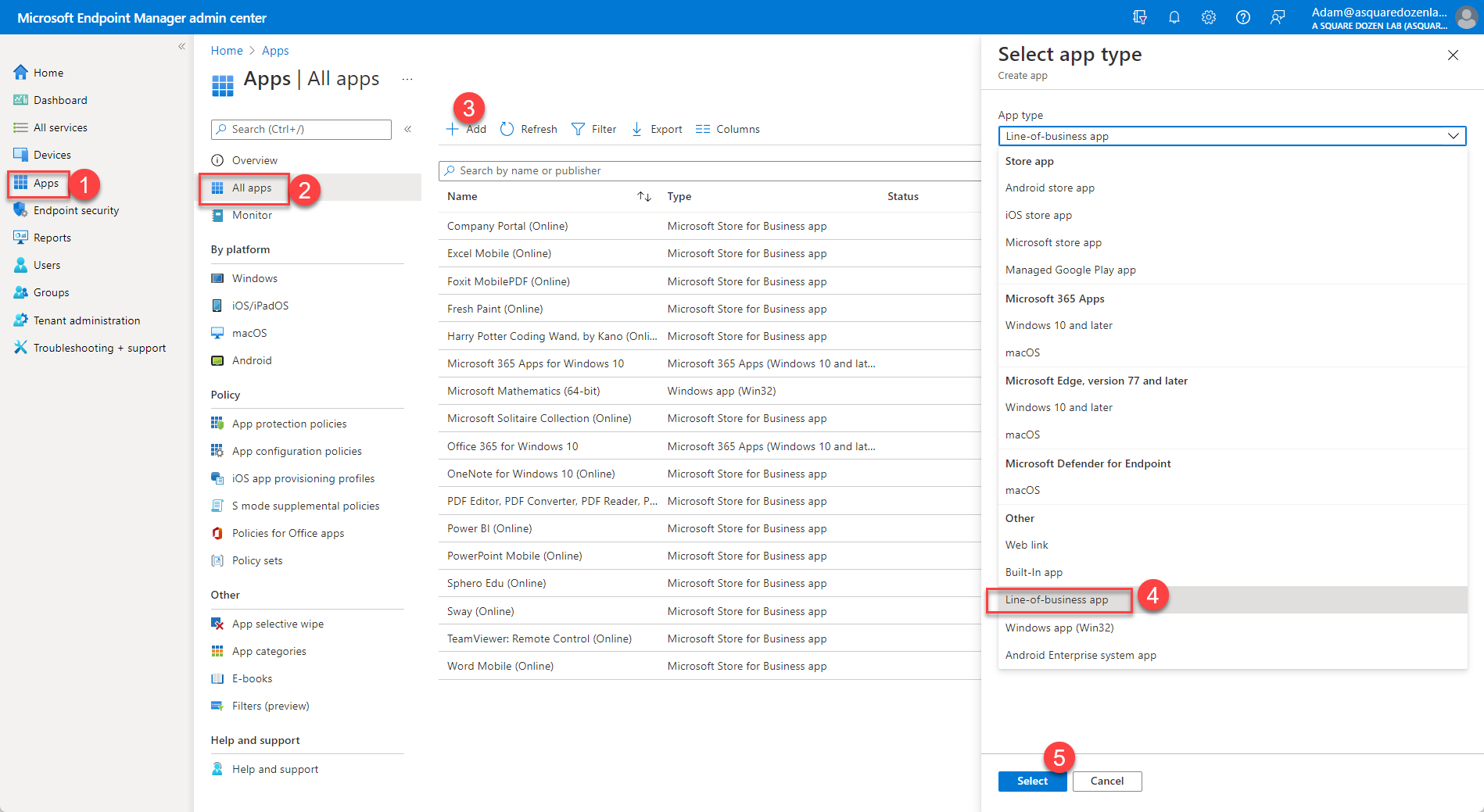
Task: Focus the Search (Ctrl+/) menu field
Action: pyautogui.click(x=301, y=129)
